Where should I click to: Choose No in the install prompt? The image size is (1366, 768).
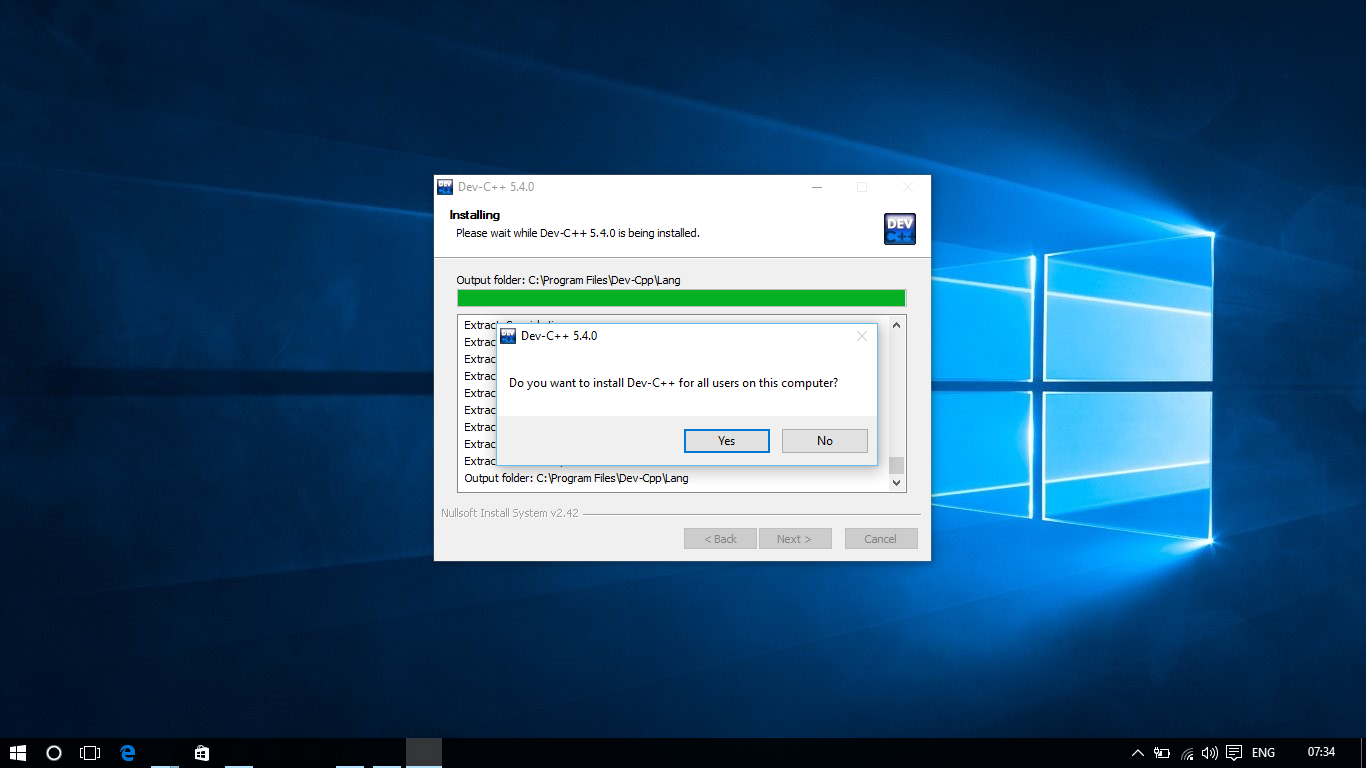point(825,441)
